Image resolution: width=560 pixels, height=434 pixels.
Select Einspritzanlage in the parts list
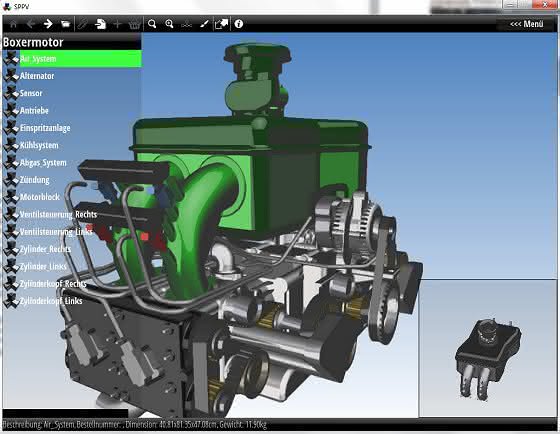tap(45, 128)
